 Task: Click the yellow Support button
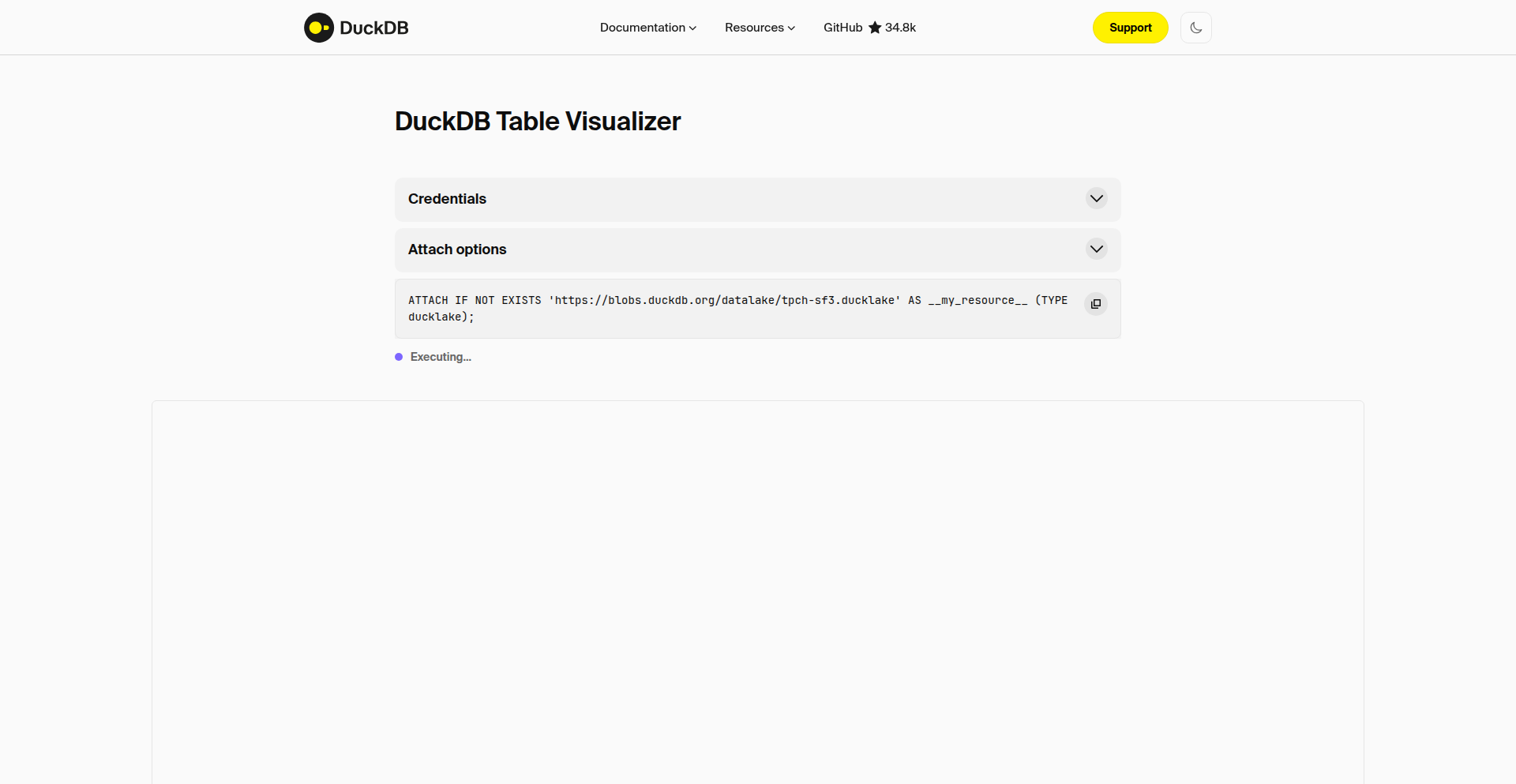pyautogui.click(x=1130, y=27)
